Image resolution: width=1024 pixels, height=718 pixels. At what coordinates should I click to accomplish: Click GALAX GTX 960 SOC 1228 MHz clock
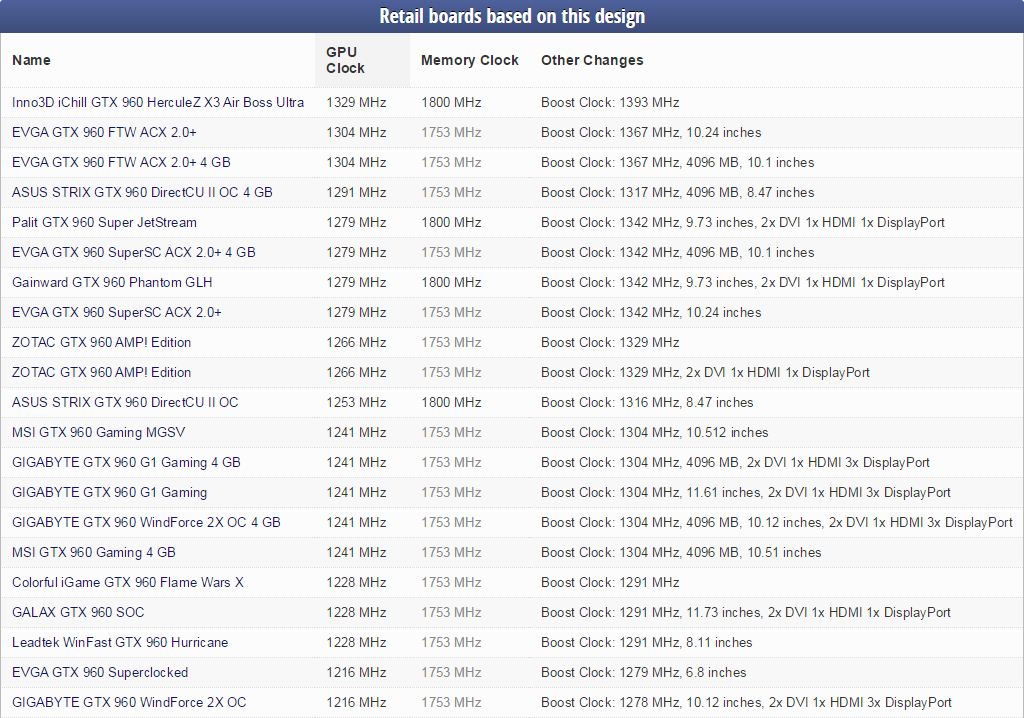[x=357, y=613]
